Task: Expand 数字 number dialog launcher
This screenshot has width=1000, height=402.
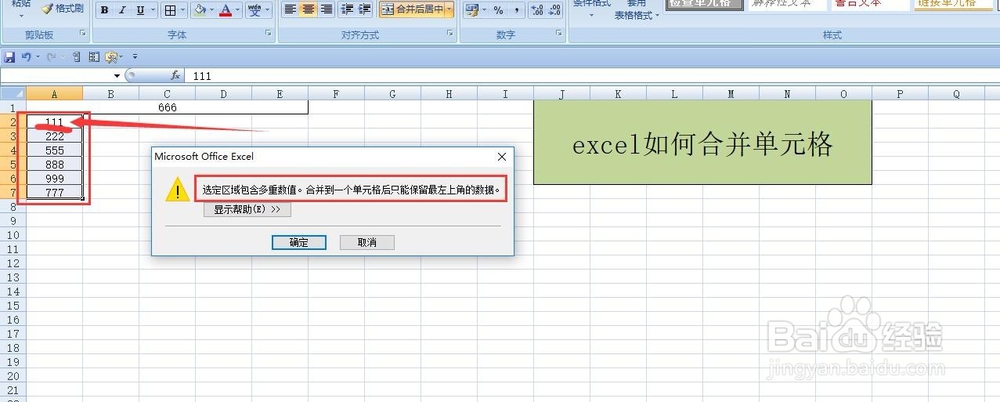Action: [x=559, y=34]
